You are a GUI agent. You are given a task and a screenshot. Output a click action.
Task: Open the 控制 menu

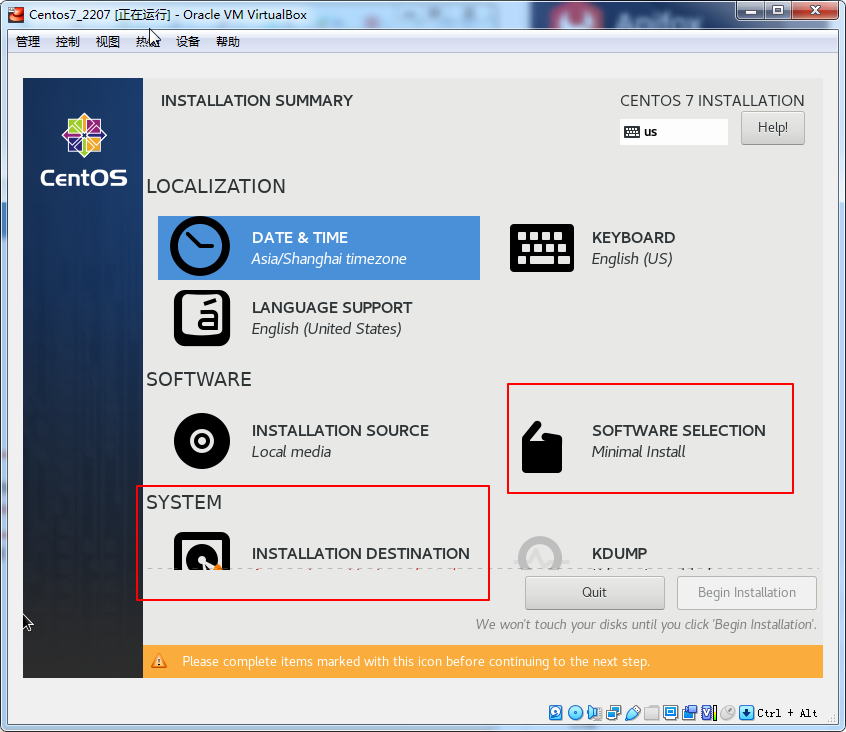pos(68,42)
